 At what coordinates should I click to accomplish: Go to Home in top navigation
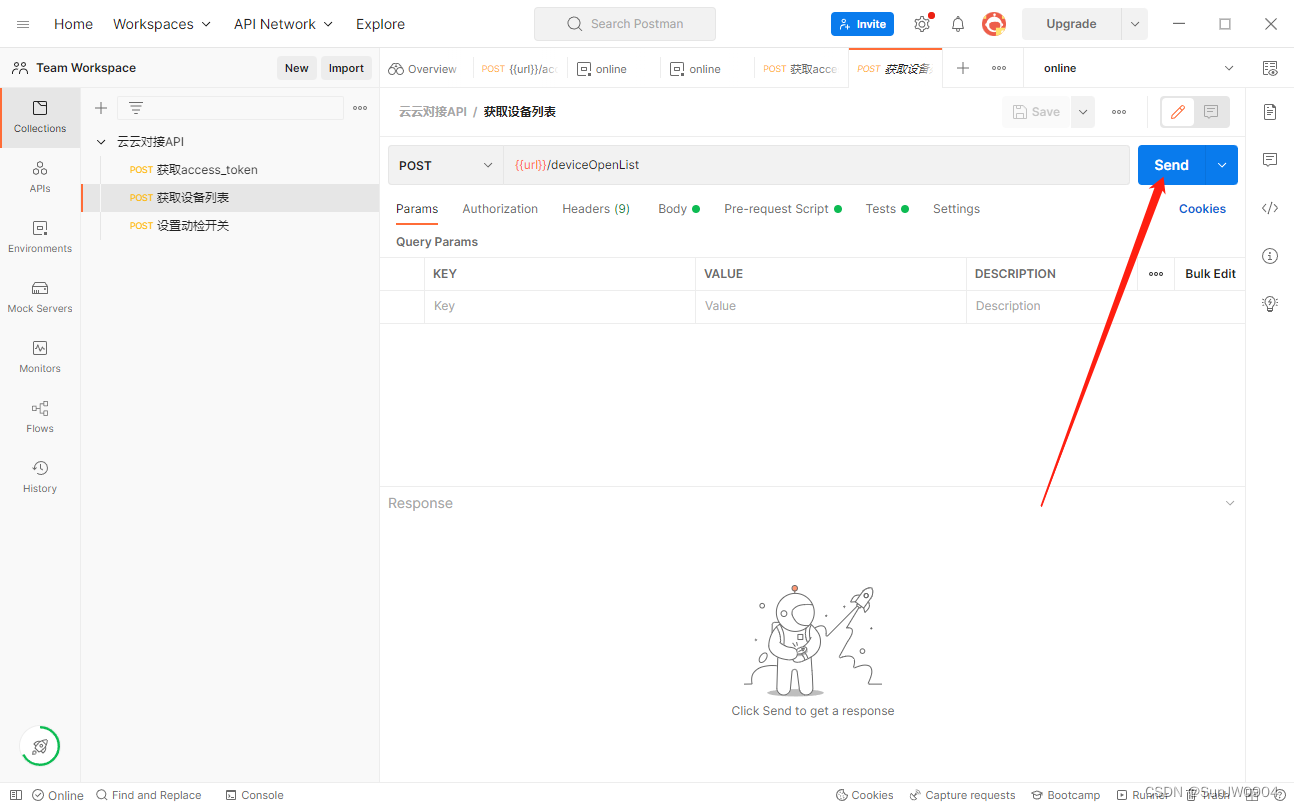coord(73,24)
